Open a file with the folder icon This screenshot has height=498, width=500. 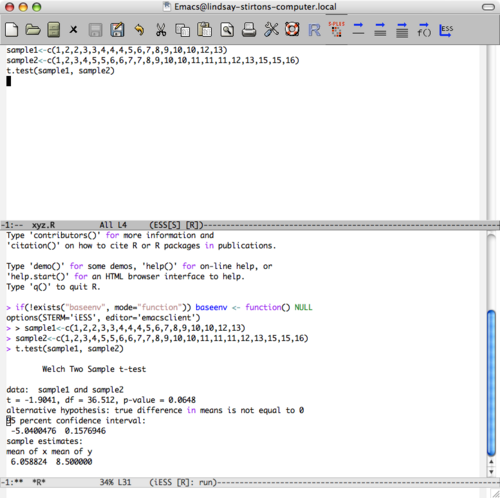point(33,30)
